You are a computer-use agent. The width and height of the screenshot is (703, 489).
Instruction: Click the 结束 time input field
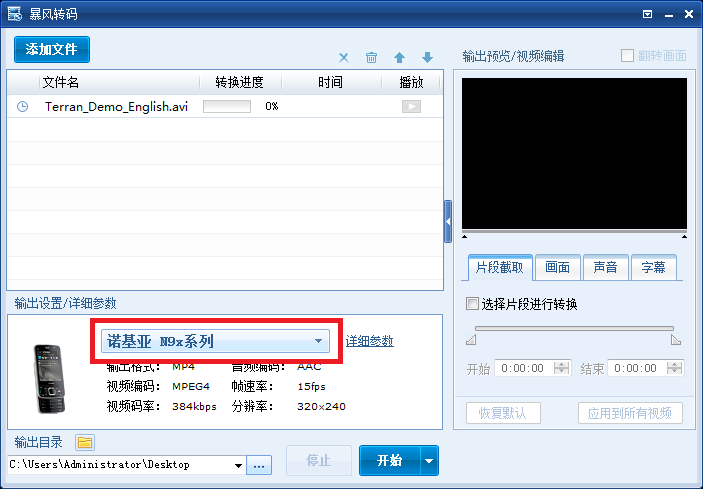[x=637, y=368]
